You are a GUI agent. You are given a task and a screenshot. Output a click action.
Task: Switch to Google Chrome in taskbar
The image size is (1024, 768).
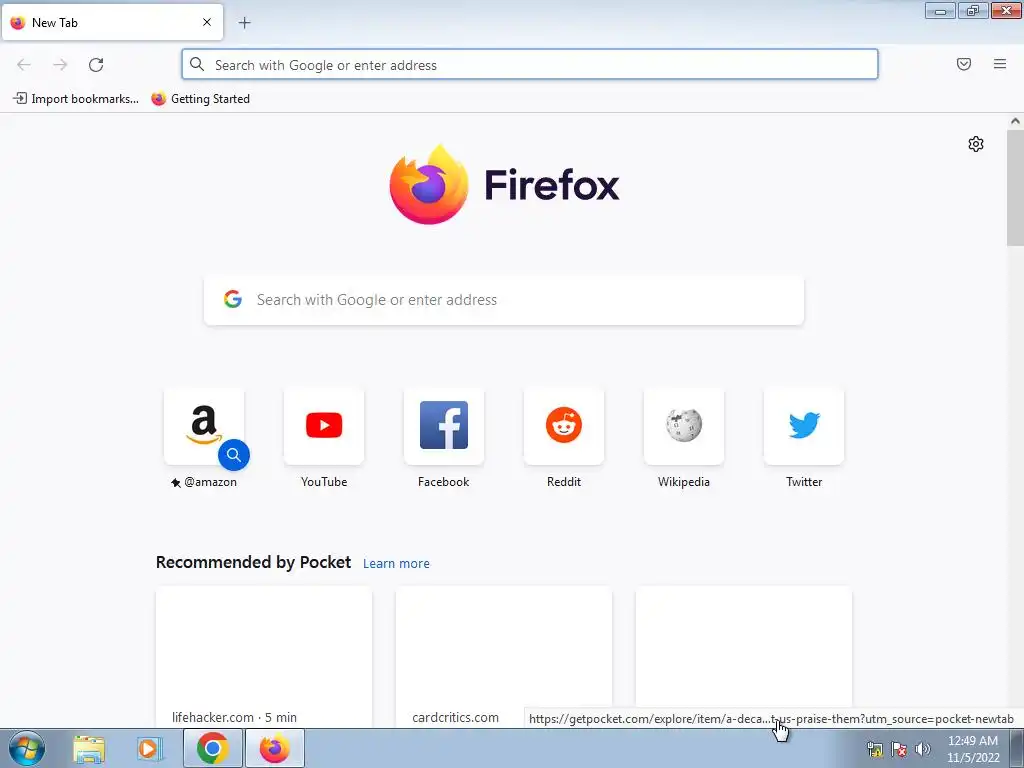tap(212, 748)
